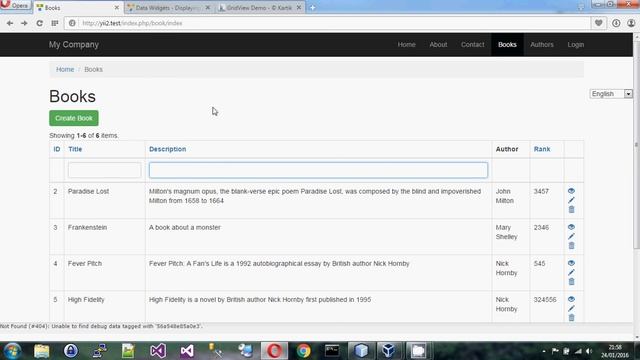Focus the Description filter input

pyautogui.click(x=318, y=170)
